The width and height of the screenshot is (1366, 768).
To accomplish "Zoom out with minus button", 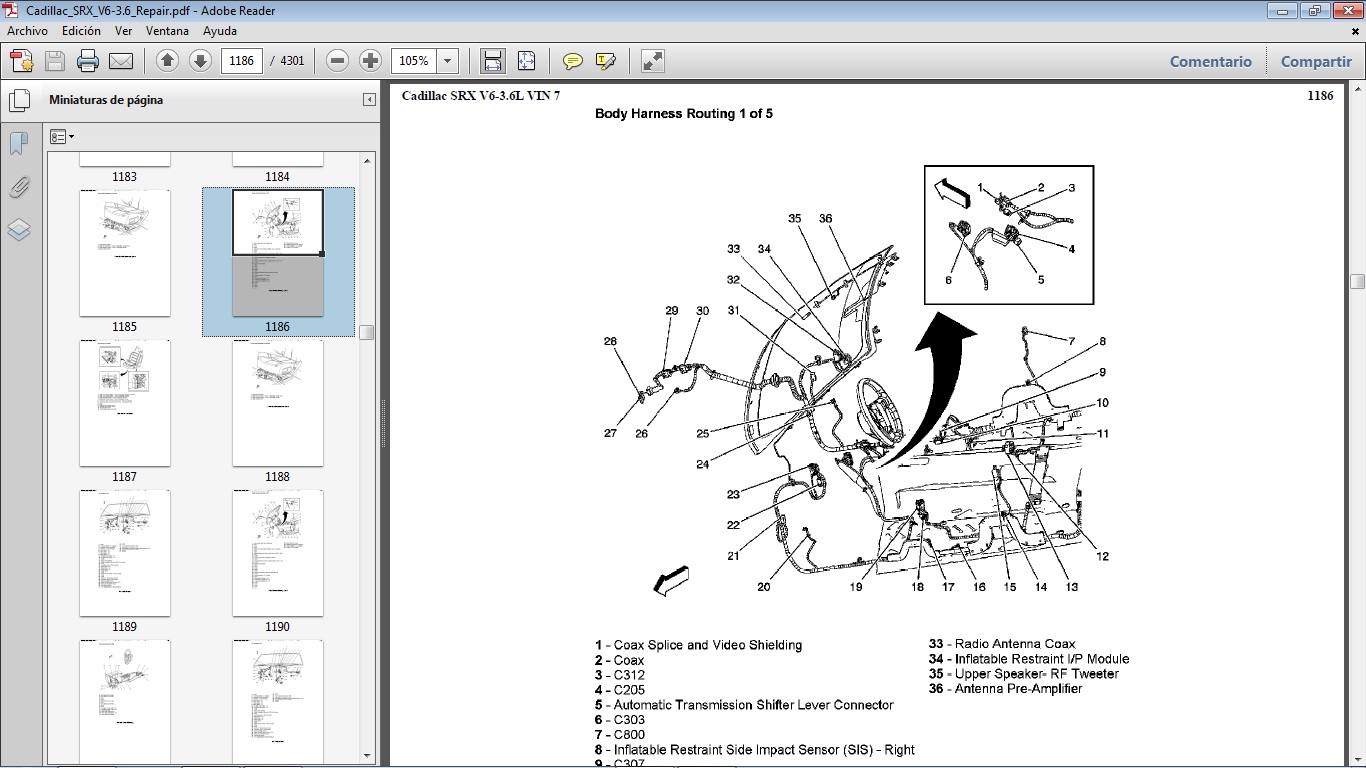I will pyautogui.click(x=338, y=61).
